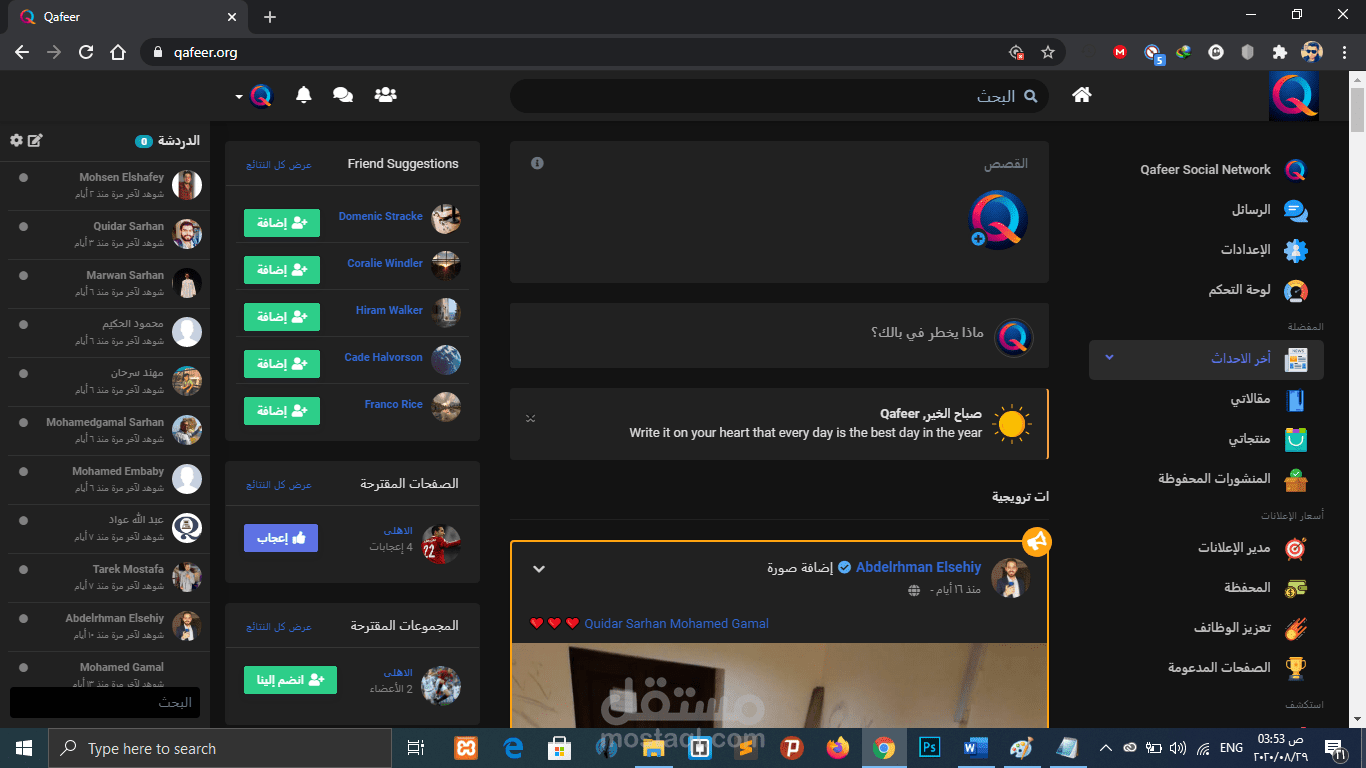This screenshot has height=768, width=1366.
Task: Open the friend requests people icon
Action: [x=385, y=95]
